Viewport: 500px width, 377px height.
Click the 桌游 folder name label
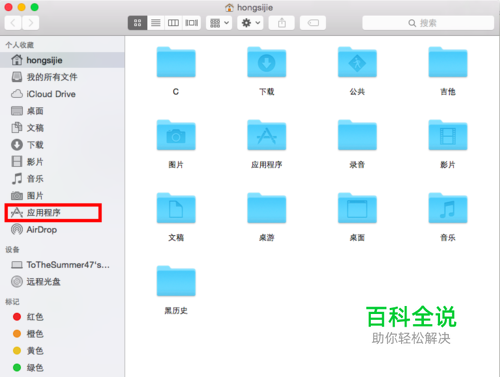click(267, 238)
